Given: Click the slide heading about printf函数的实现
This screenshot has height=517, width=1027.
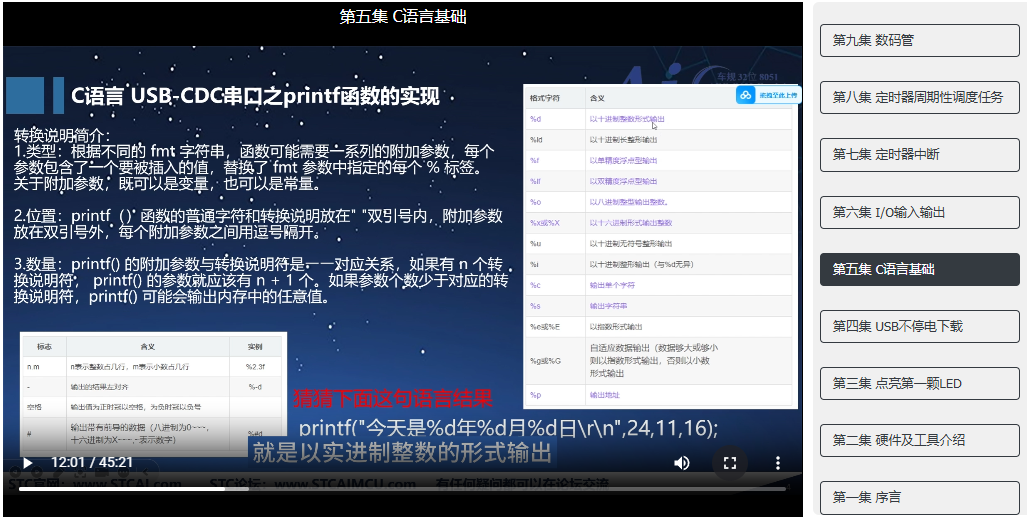Looking at the screenshot, I should coord(255,97).
